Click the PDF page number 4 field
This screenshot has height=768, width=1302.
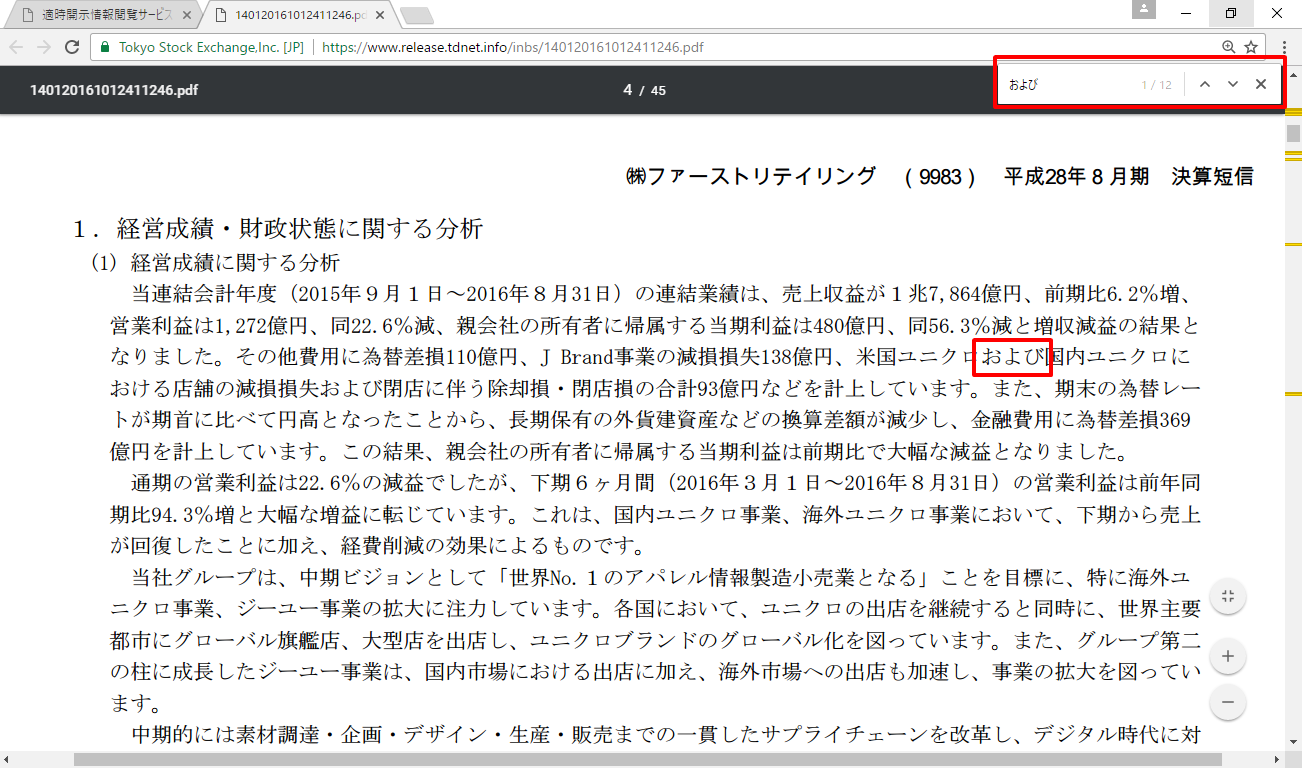tap(627, 90)
